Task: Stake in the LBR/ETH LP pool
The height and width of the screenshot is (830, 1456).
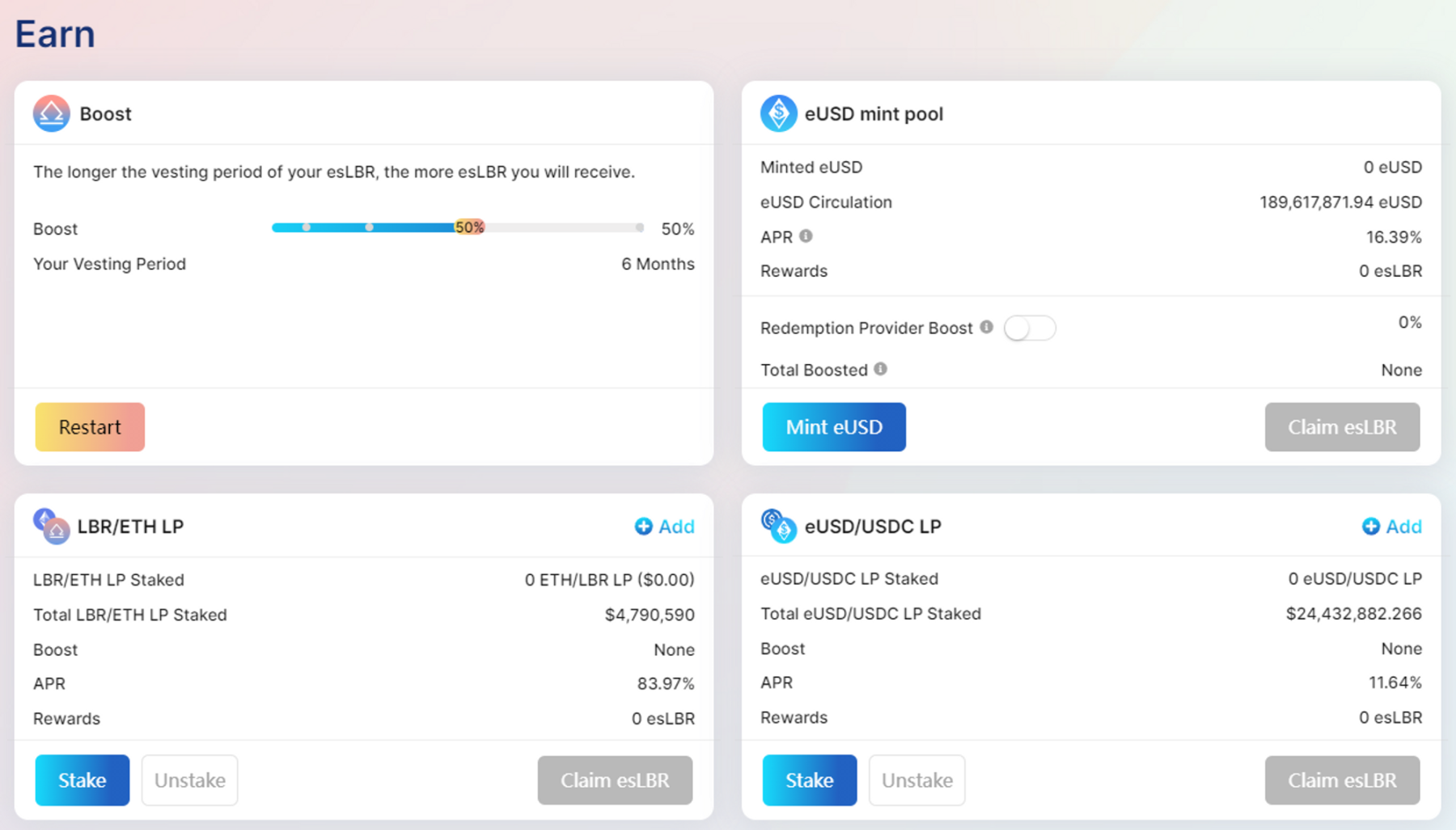Action: [82, 780]
